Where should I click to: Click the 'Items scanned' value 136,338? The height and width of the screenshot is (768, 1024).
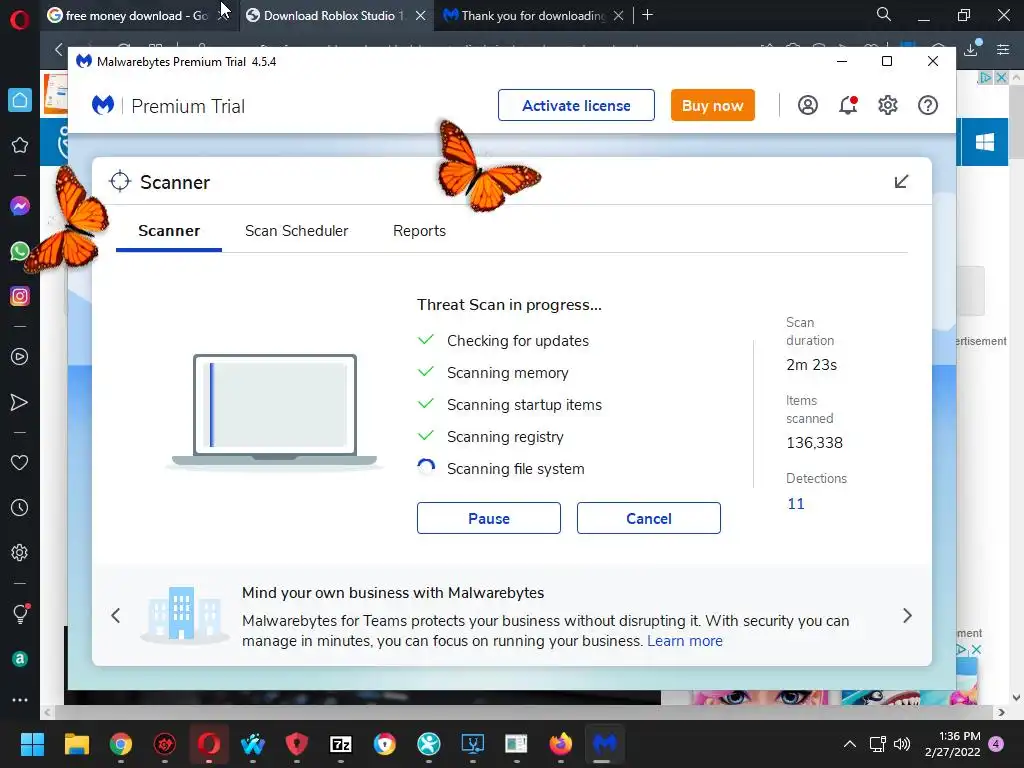click(x=814, y=443)
